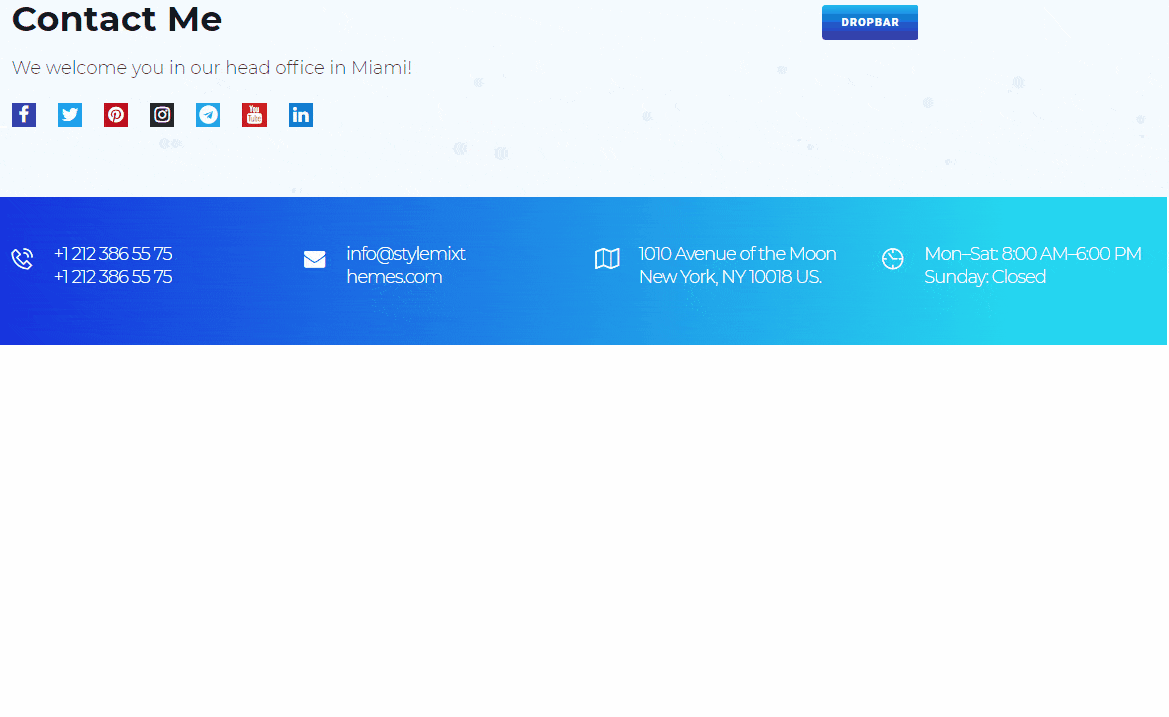Open the Telegram social icon

point(208,115)
